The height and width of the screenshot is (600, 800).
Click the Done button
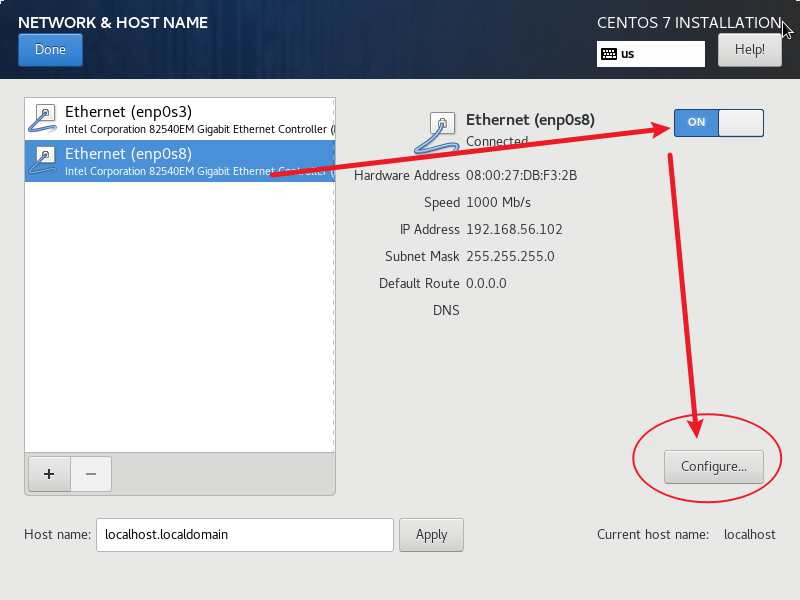click(x=50, y=50)
